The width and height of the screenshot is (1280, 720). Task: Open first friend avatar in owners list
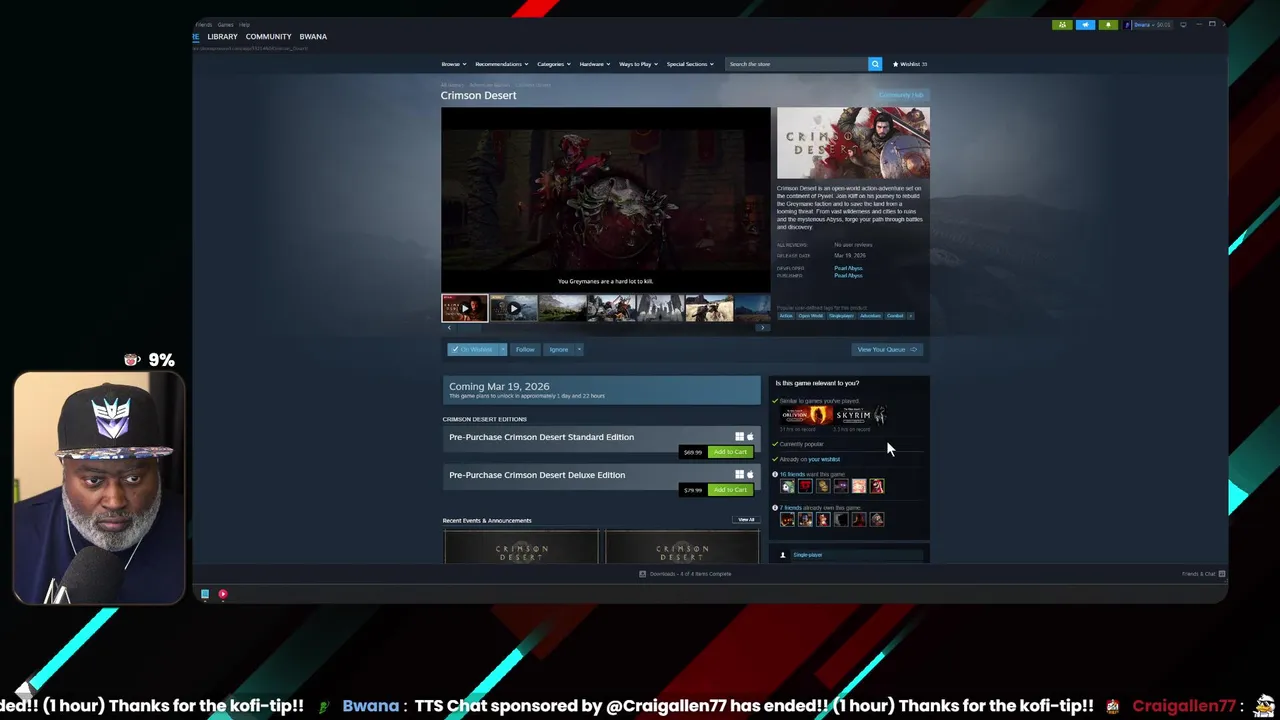(x=788, y=519)
